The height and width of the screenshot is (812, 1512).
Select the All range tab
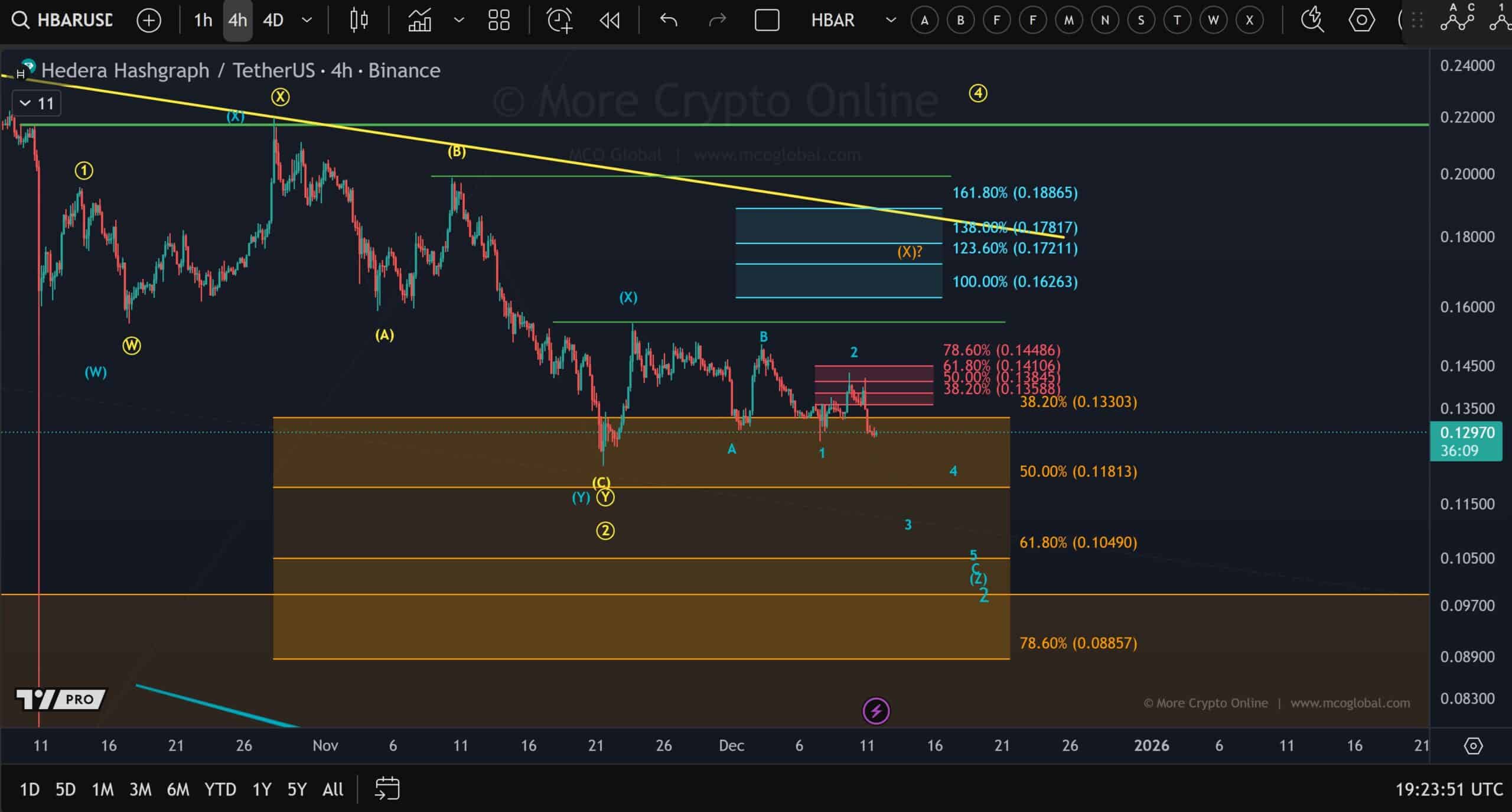(333, 789)
